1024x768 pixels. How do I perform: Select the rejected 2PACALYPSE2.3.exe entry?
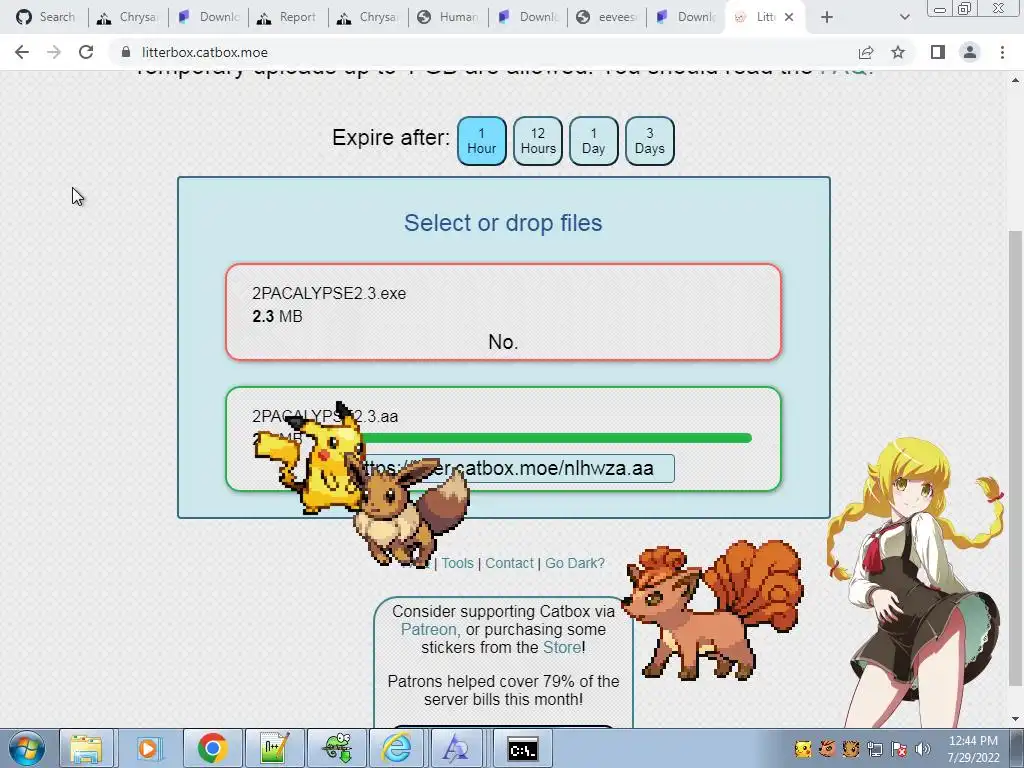point(504,312)
